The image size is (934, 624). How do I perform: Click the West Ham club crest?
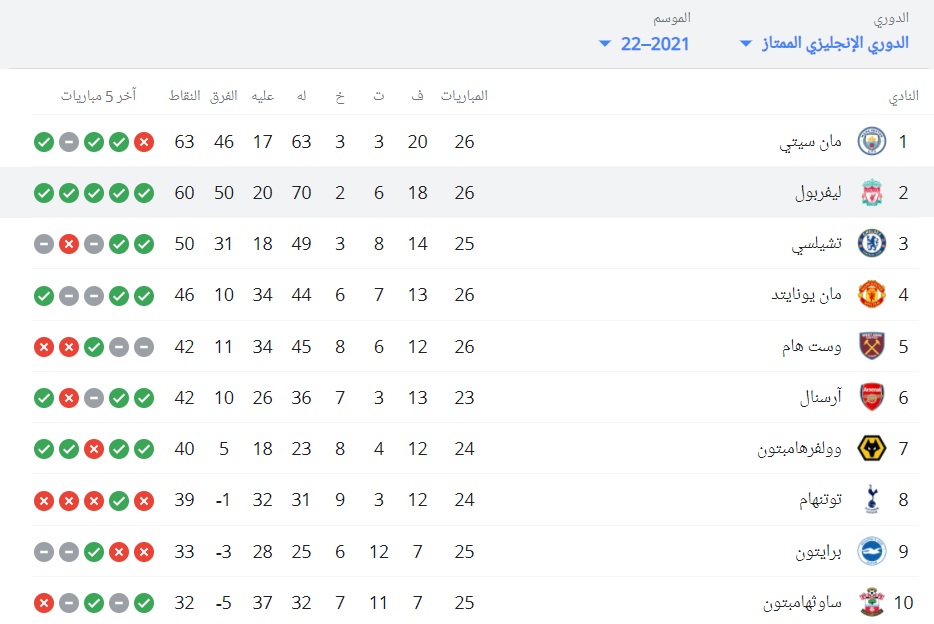pos(871,347)
